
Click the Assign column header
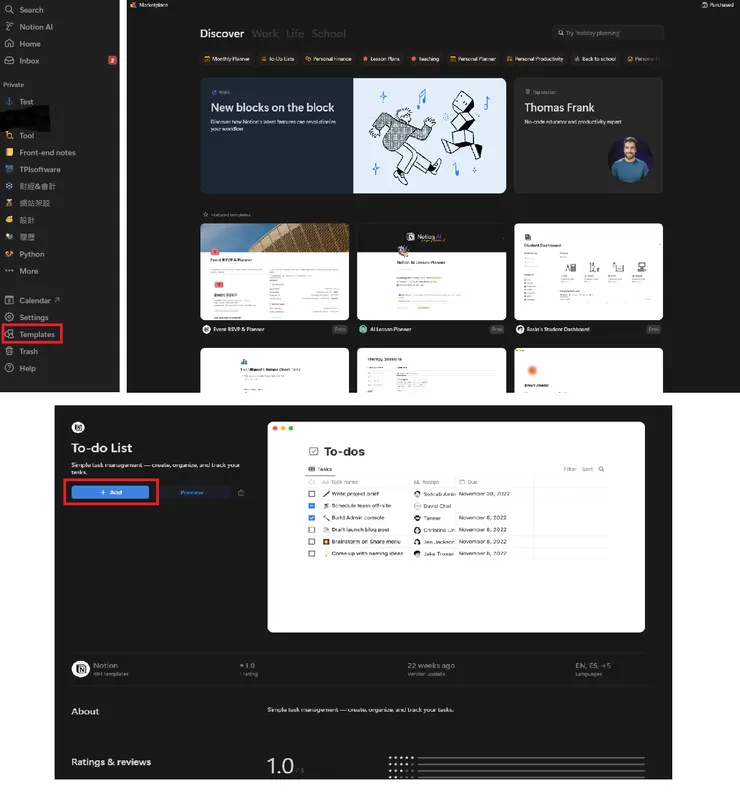tap(427, 482)
